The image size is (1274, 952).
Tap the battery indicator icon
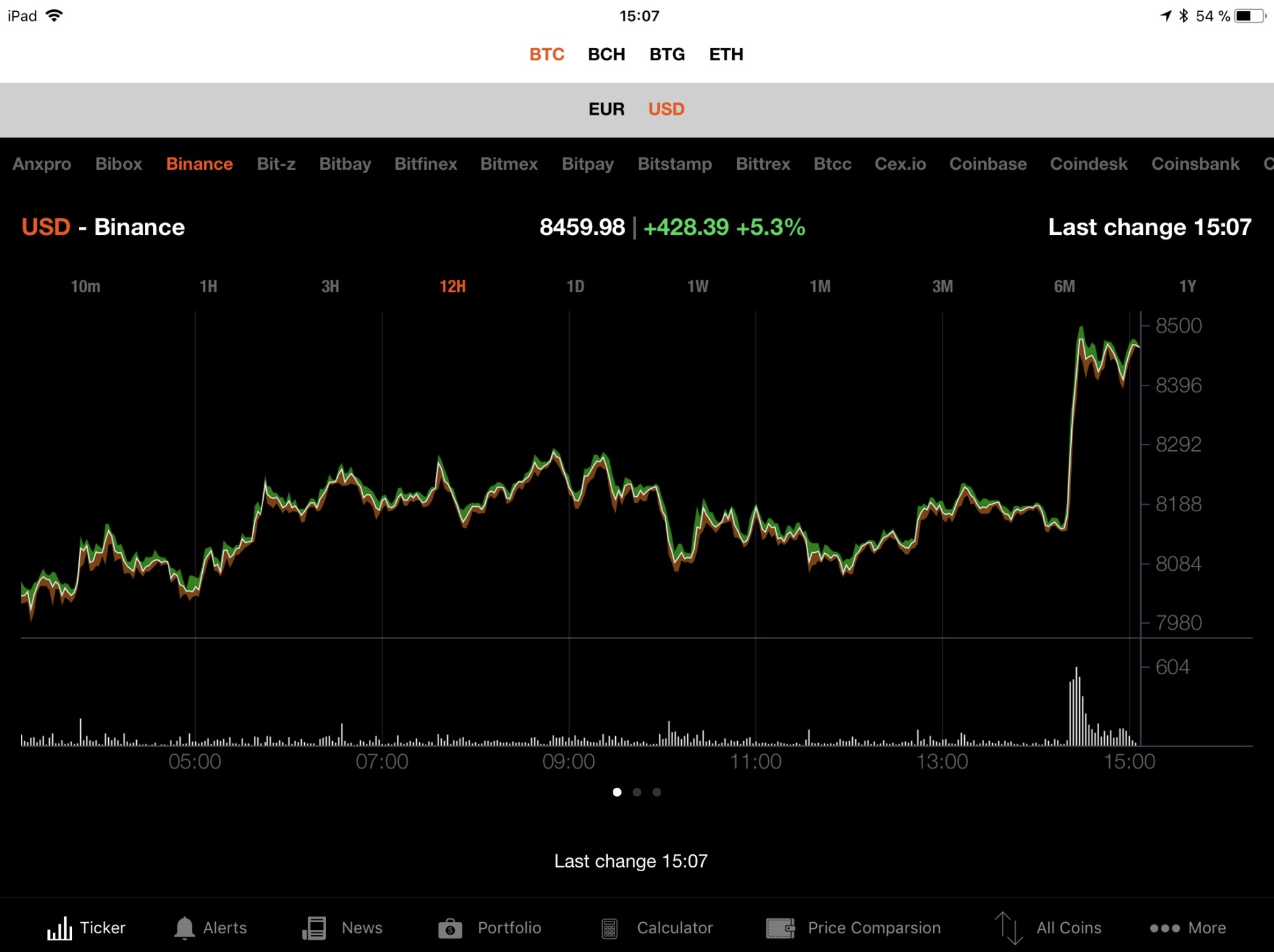1250,16
